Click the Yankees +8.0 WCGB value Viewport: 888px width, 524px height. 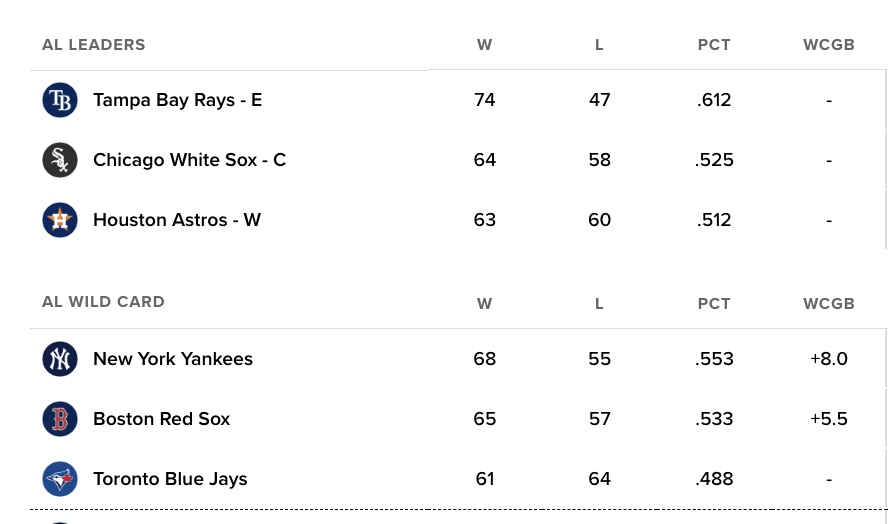click(x=829, y=359)
